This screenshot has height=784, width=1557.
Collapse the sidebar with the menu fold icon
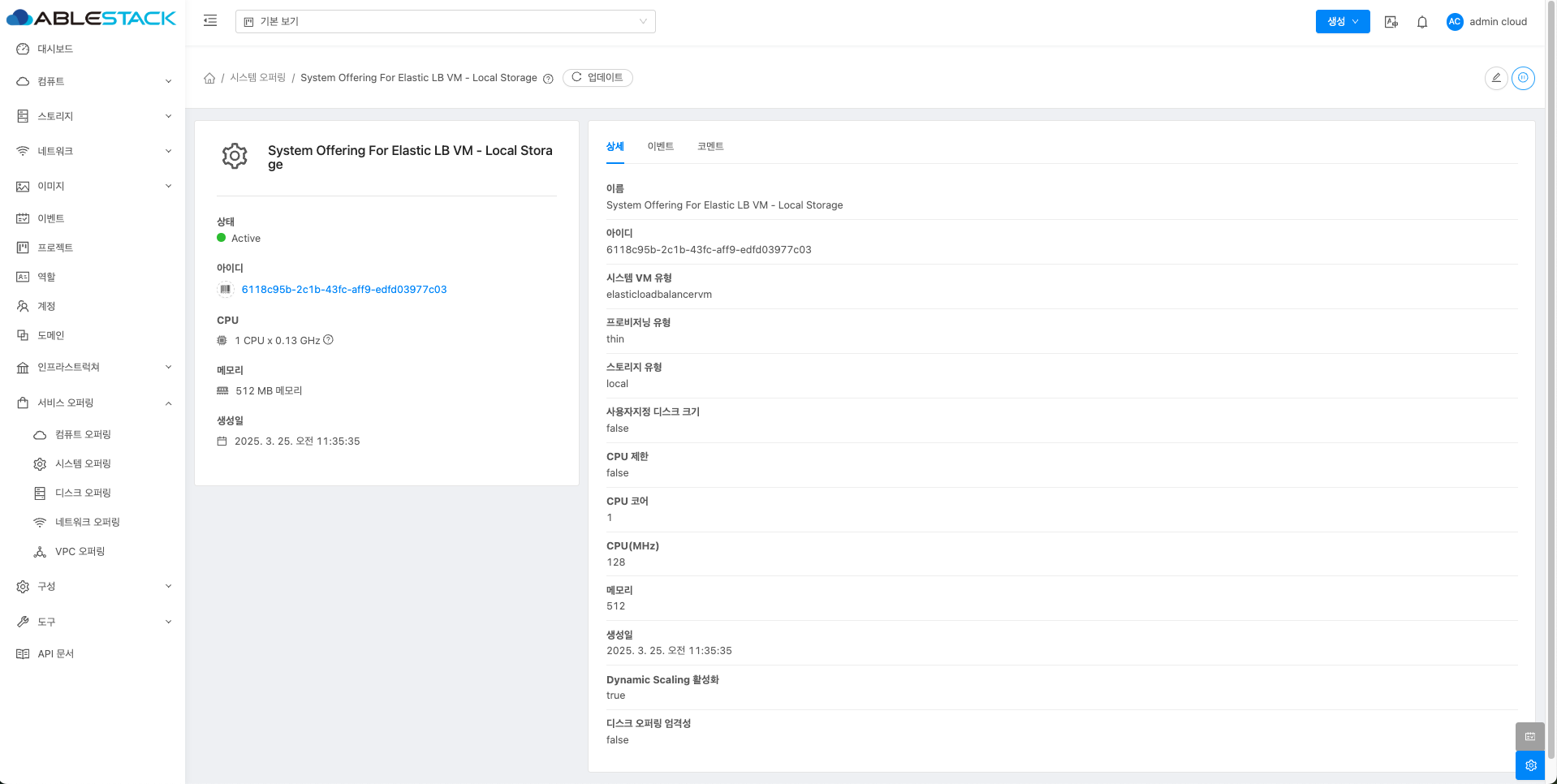coord(210,21)
